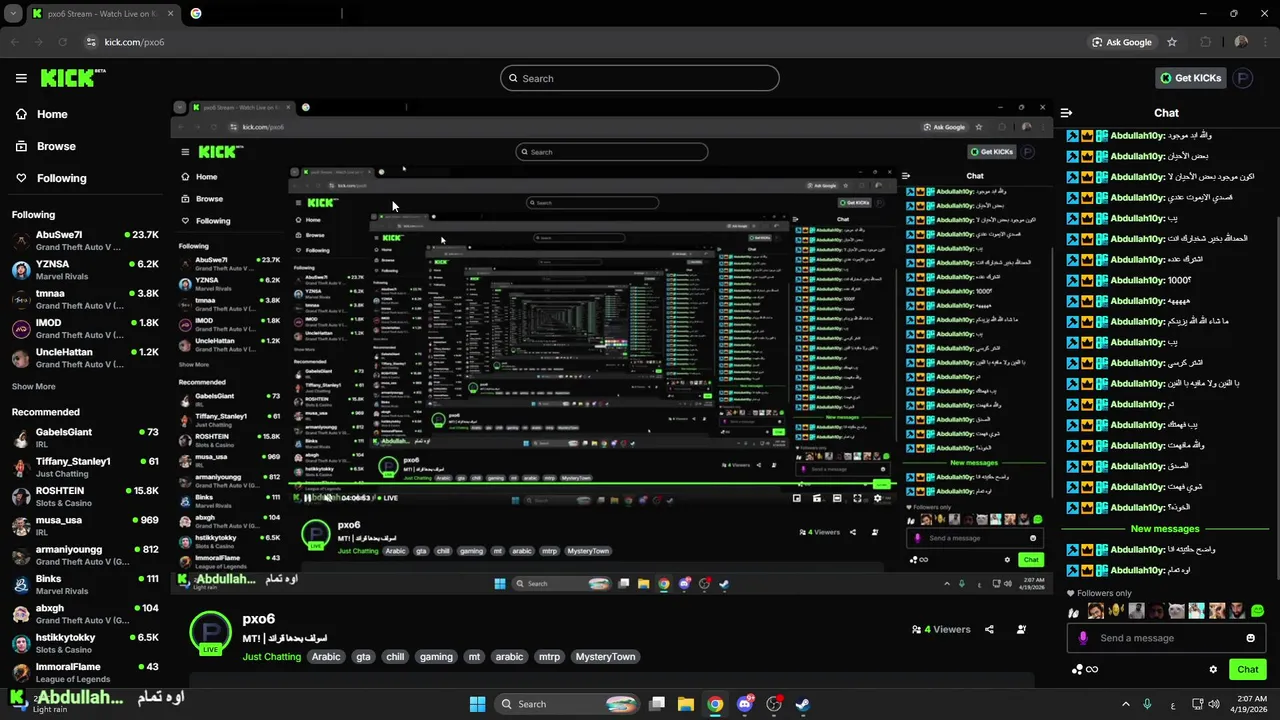
Task: View site information icon in address bar
Action: pyautogui.click(x=91, y=42)
